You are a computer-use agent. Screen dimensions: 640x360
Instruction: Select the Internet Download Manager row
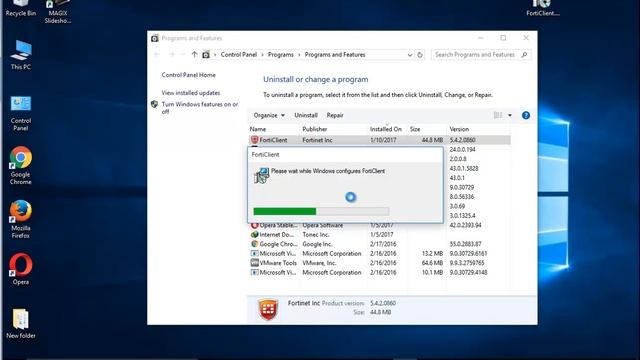(380, 235)
